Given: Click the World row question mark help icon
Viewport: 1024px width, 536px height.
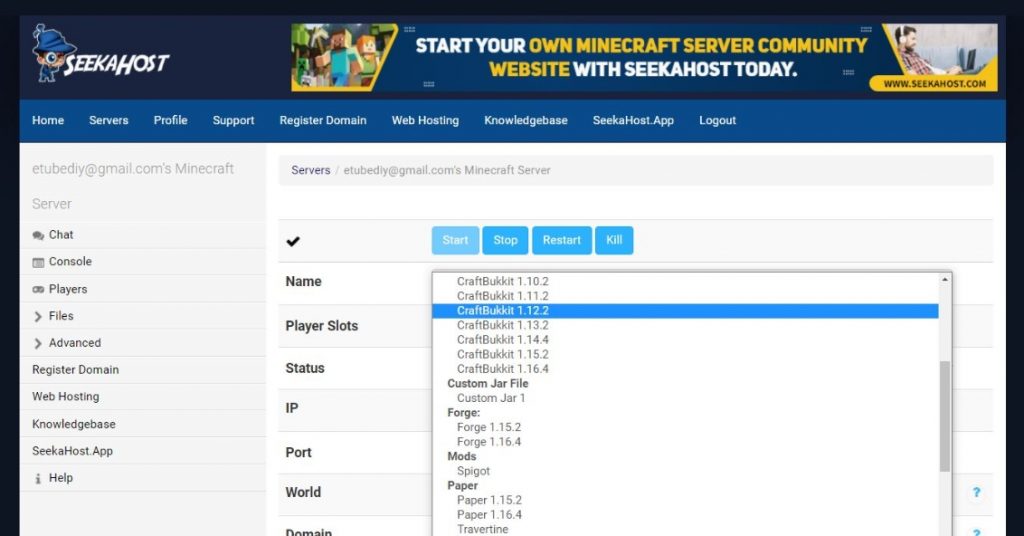Looking at the screenshot, I should (976, 492).
